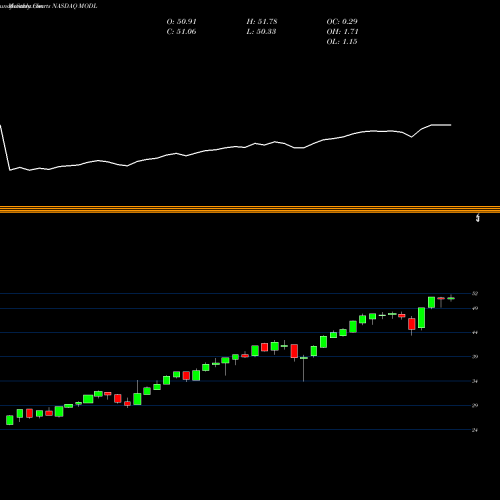Click the small marker below the orange band
Image resolution: width=500 pixels, height=500 pixels.
[478, 218]
